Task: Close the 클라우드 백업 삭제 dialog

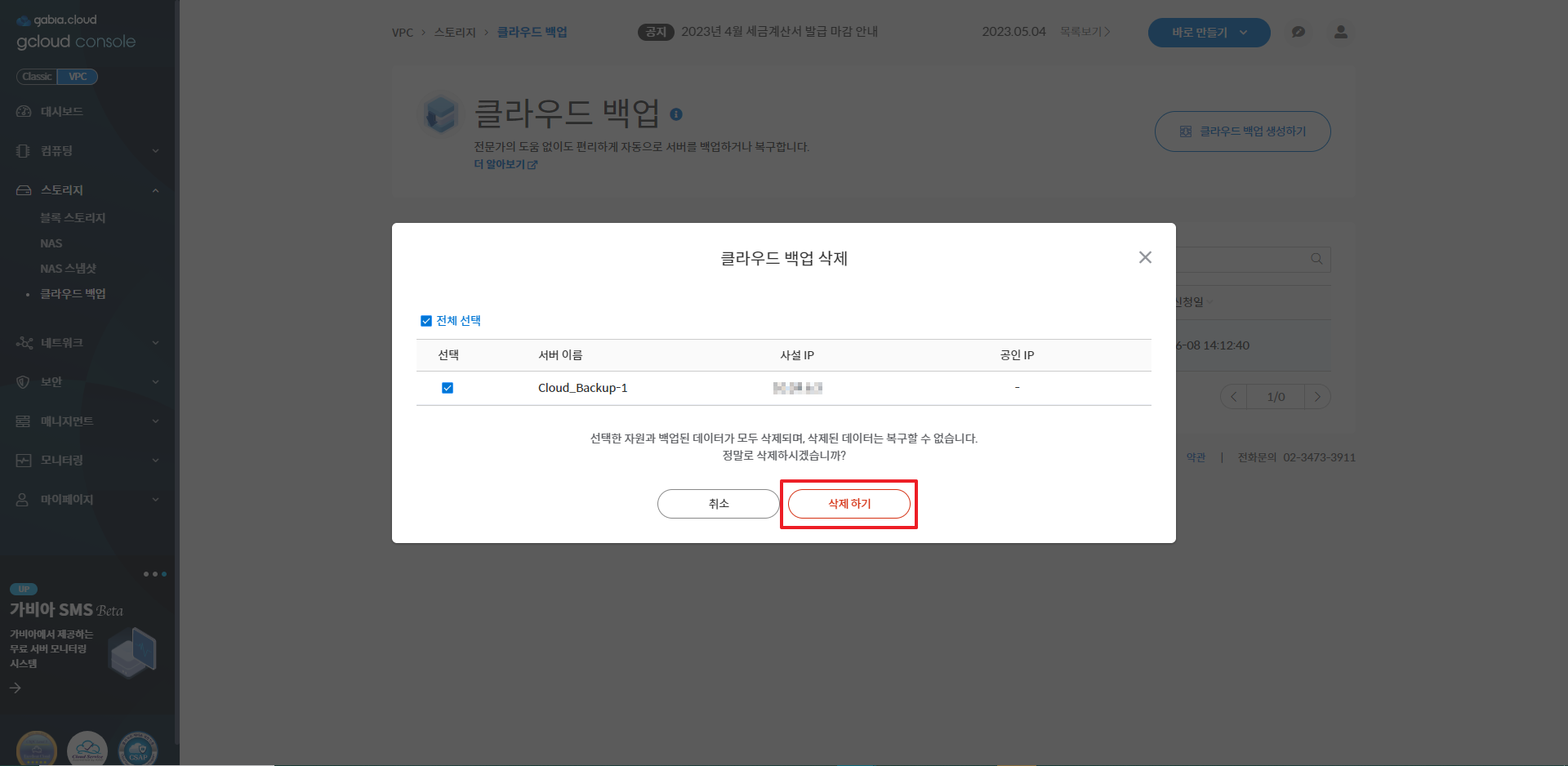Action: 1145,257
